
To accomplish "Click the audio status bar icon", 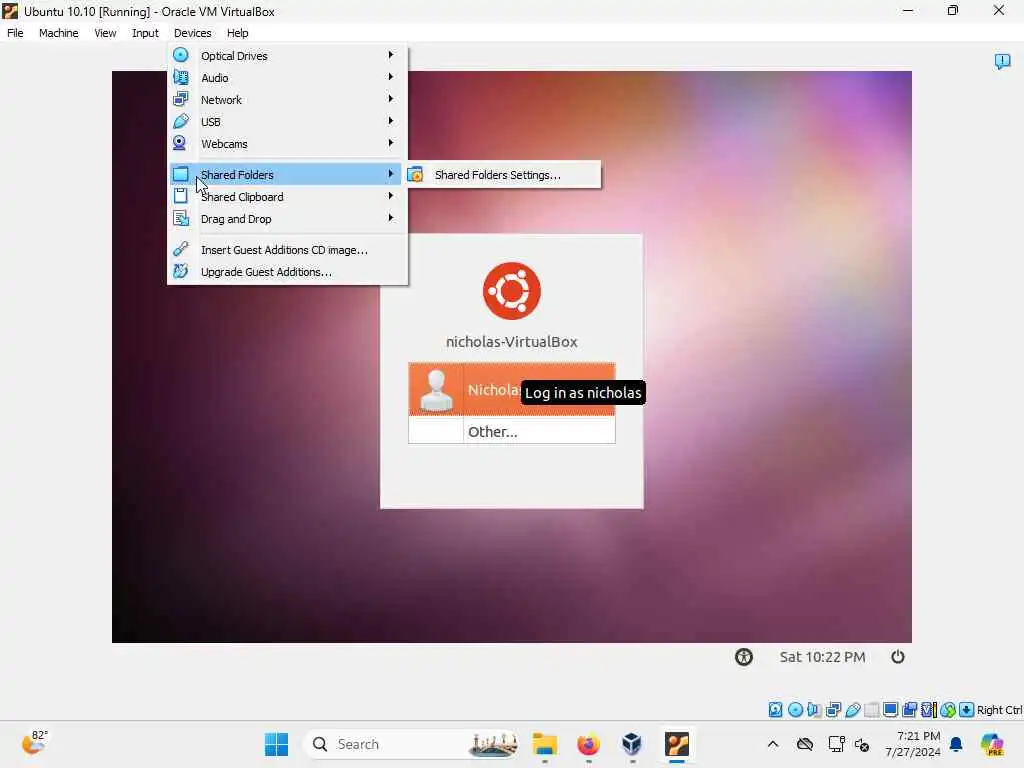I will (814, 710).
